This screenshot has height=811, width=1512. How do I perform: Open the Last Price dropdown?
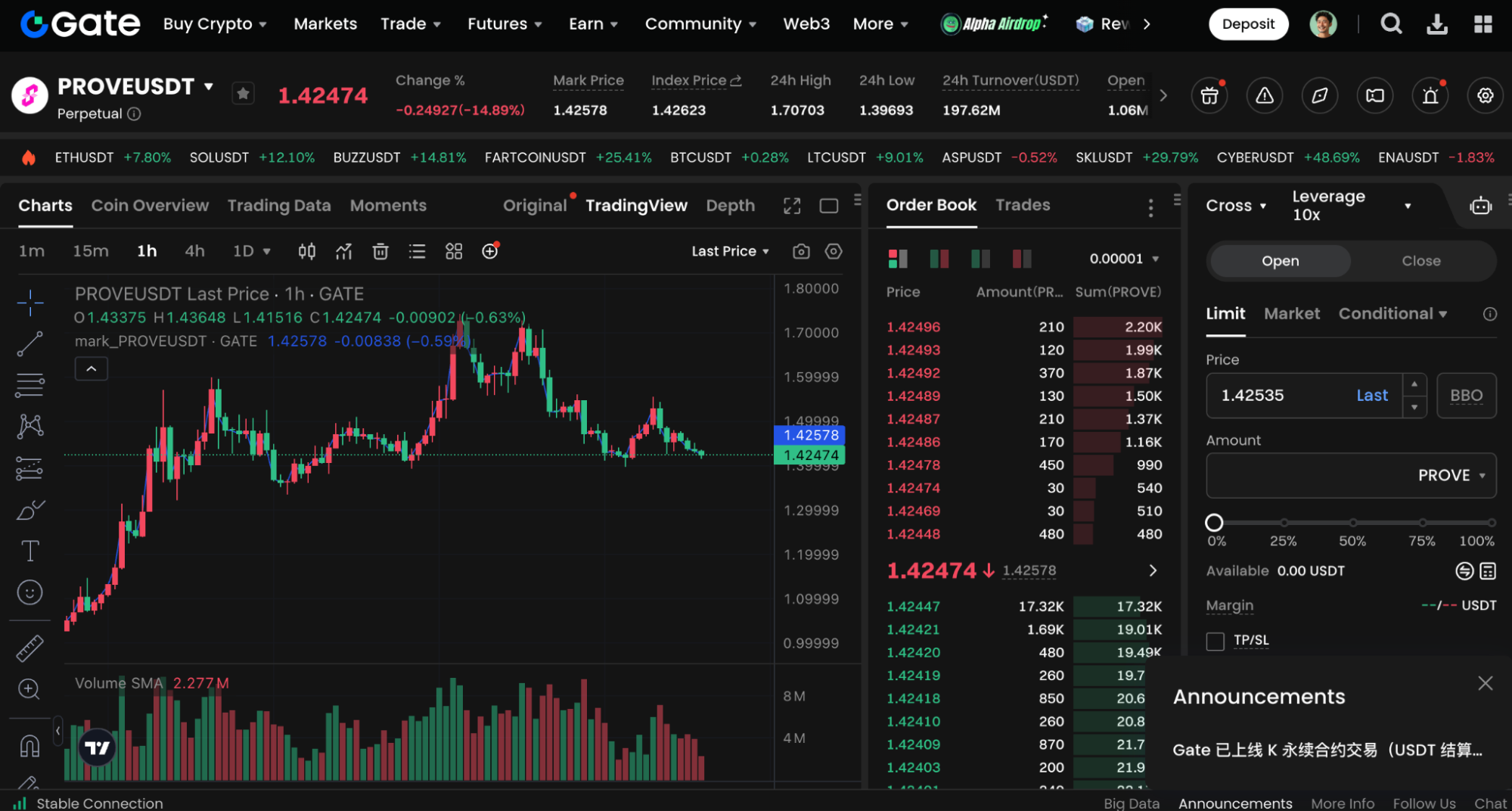(x=730, y=251)
